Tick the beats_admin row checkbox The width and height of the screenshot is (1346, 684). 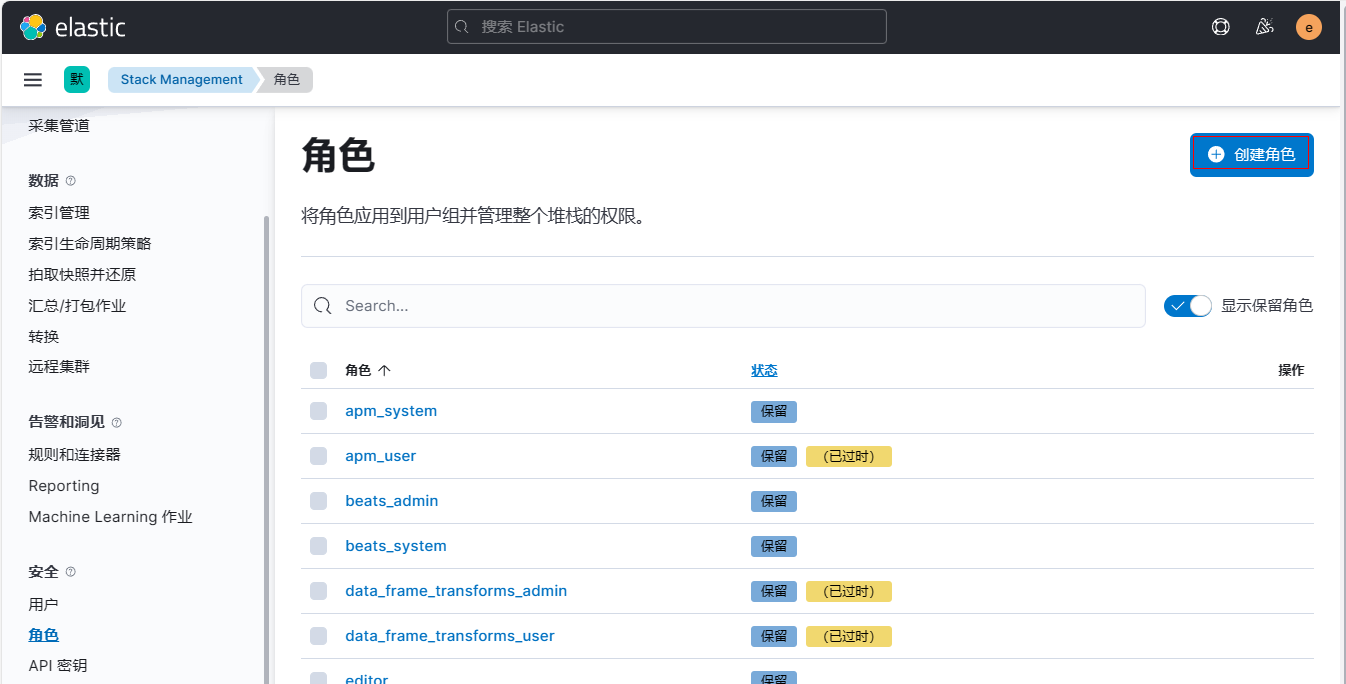tap(318, 501)
